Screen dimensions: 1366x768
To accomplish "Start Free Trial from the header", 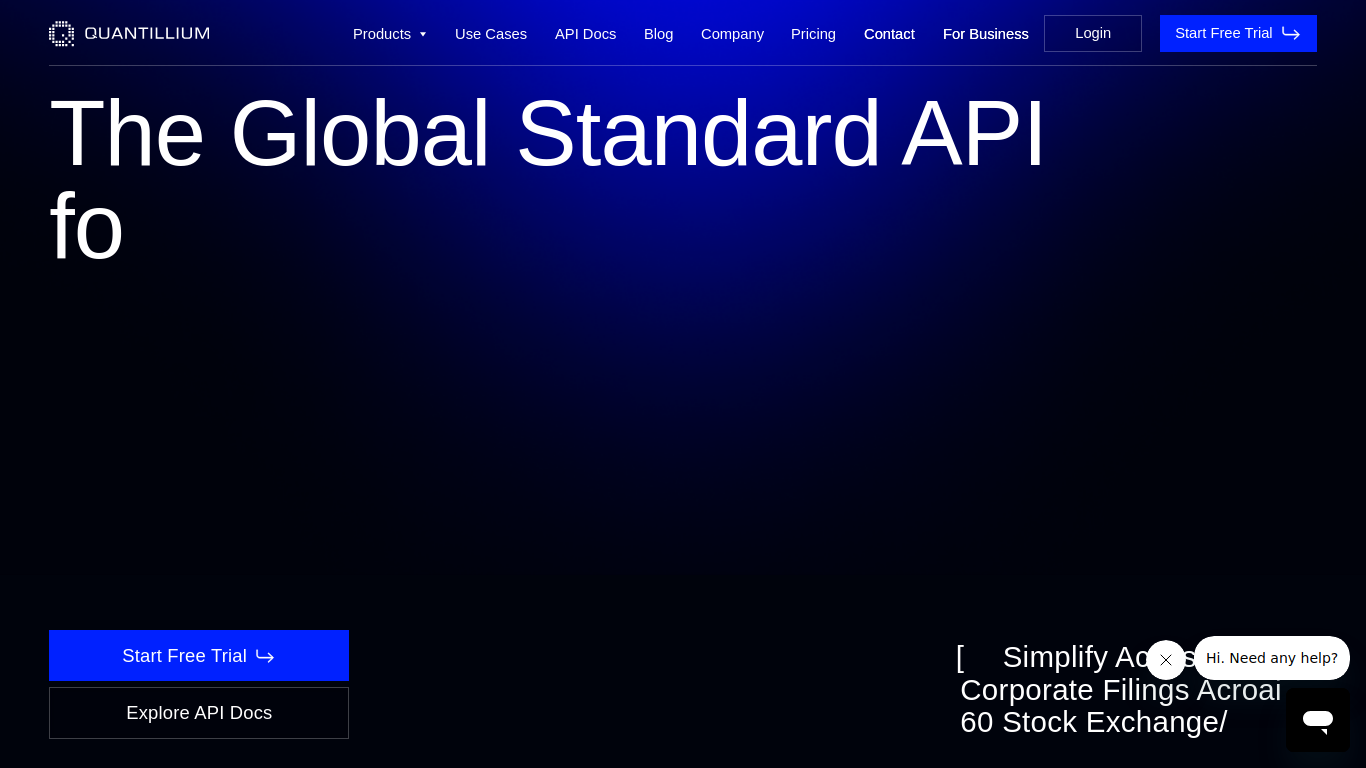I will coord(1238,33).
